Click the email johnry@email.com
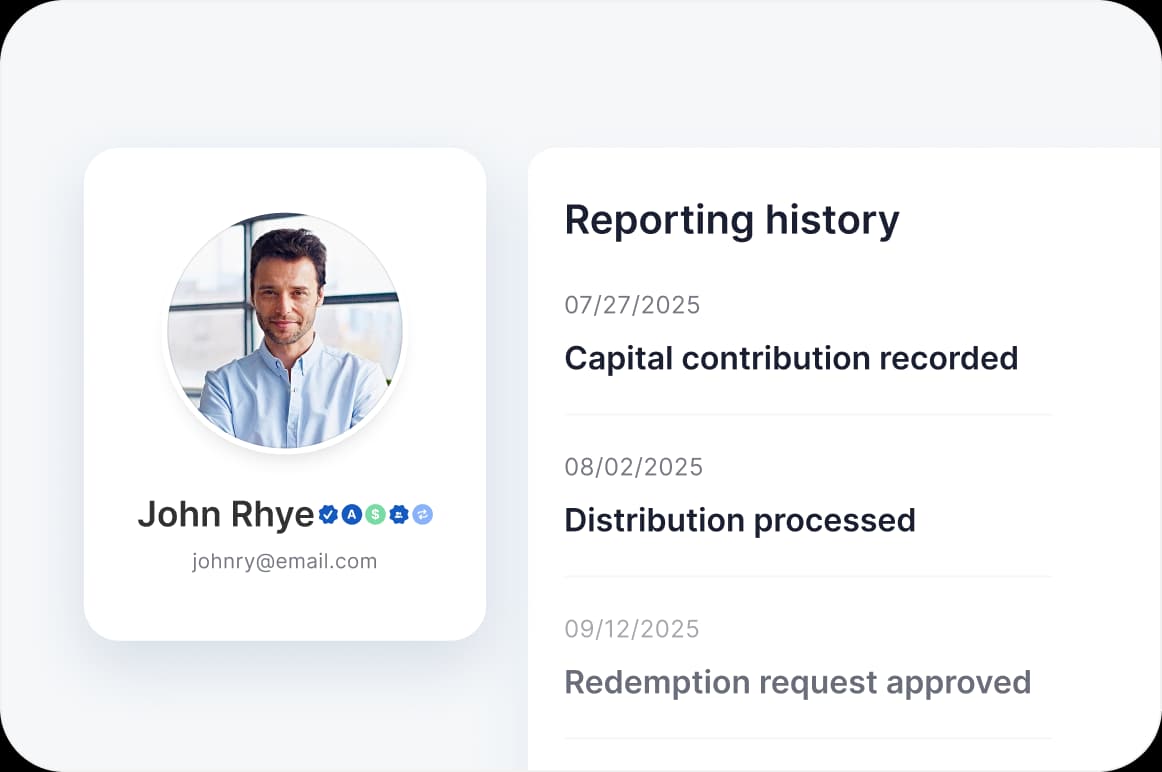Screen dimensions: 1162x772 click(284, 561)
